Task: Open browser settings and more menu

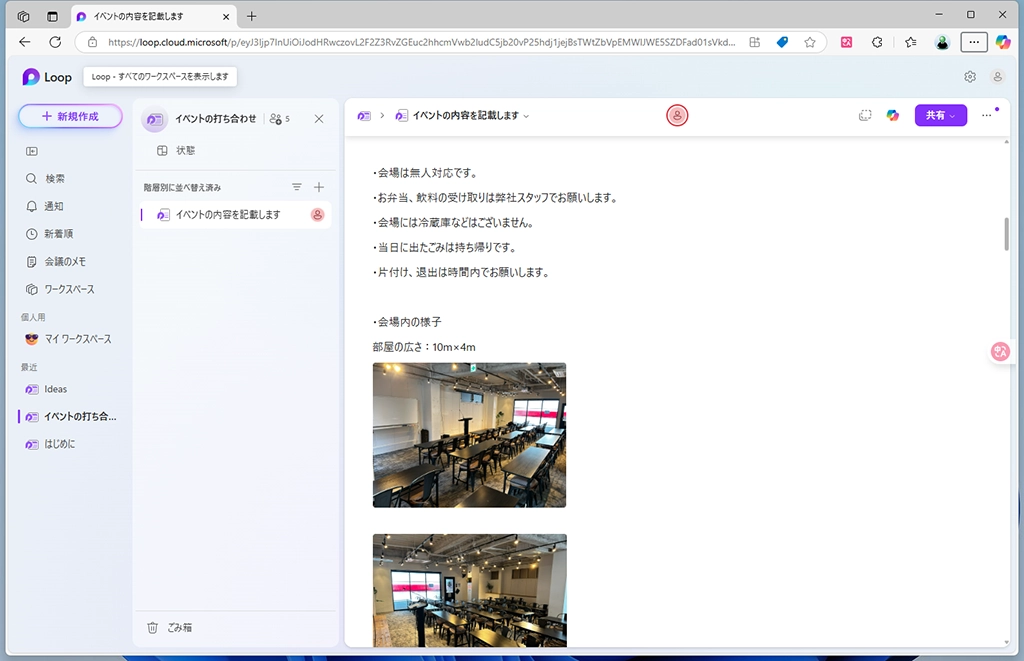Action: 974,42
